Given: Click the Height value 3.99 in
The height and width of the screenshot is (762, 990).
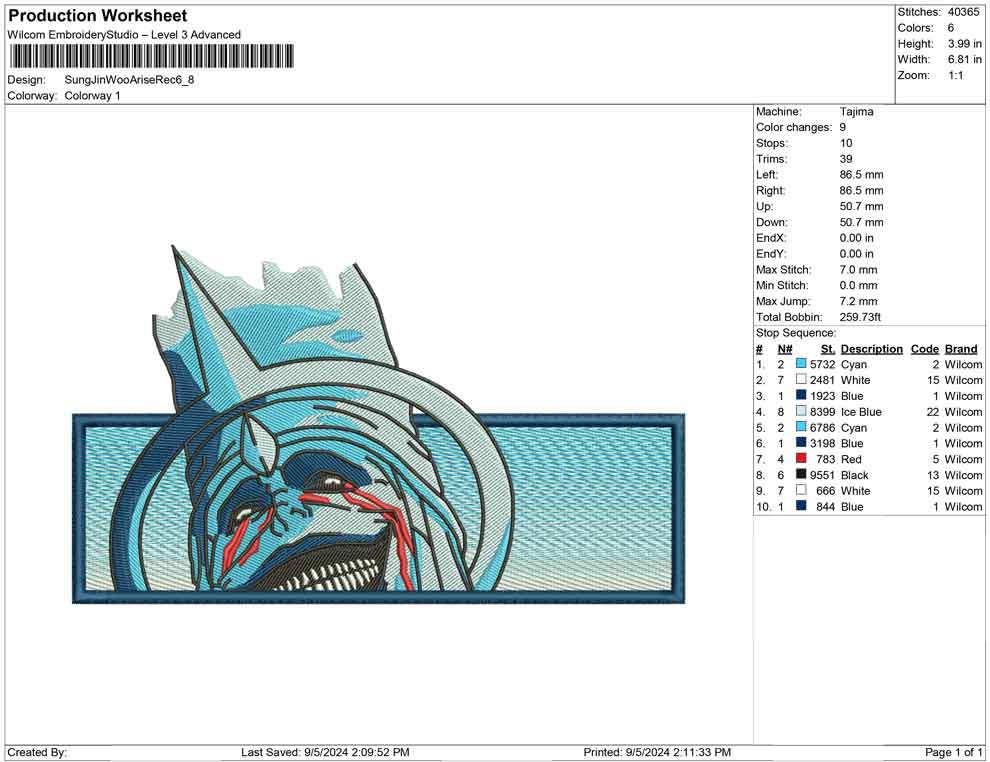Looking at the screenshot, I should [x=965, y=44].
